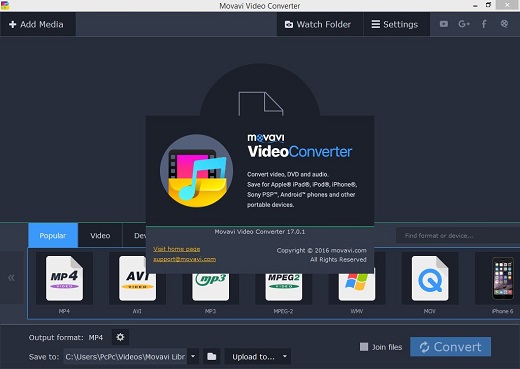This screenshot has height=369, width=520.
Task: Click the Movavi Video Converter logo
Action: 197,171
